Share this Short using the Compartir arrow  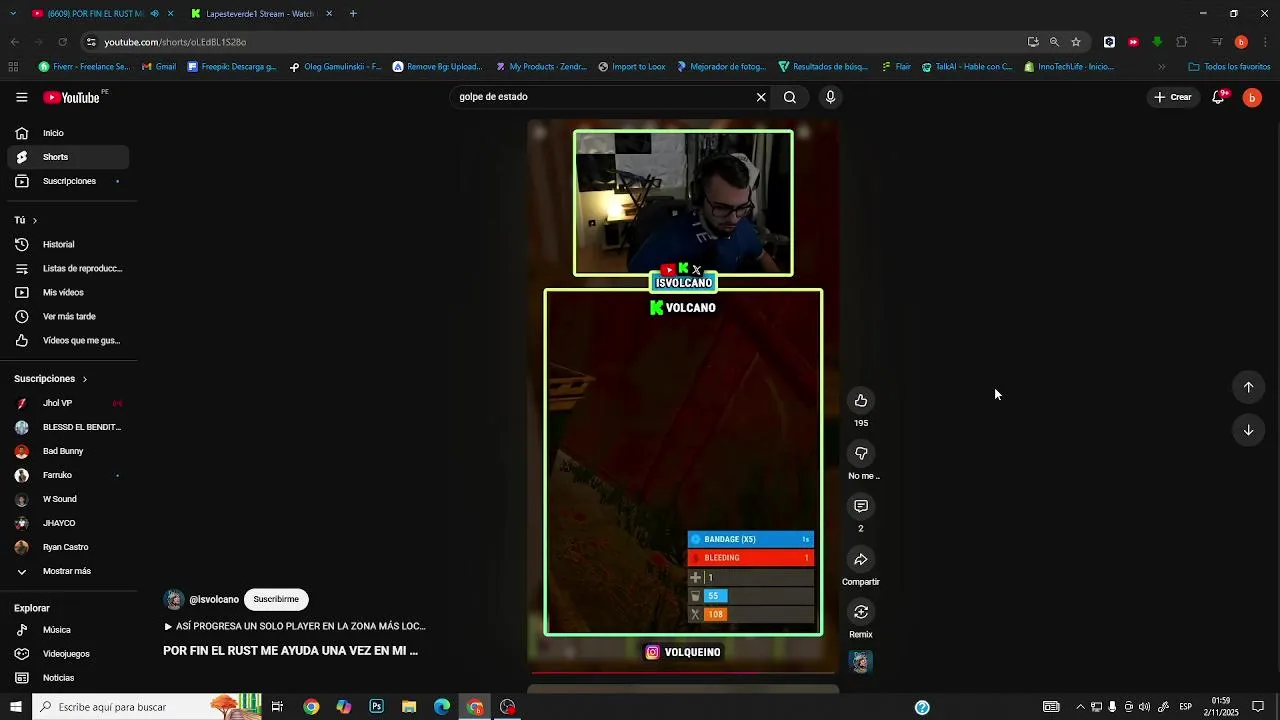(861, 559)
